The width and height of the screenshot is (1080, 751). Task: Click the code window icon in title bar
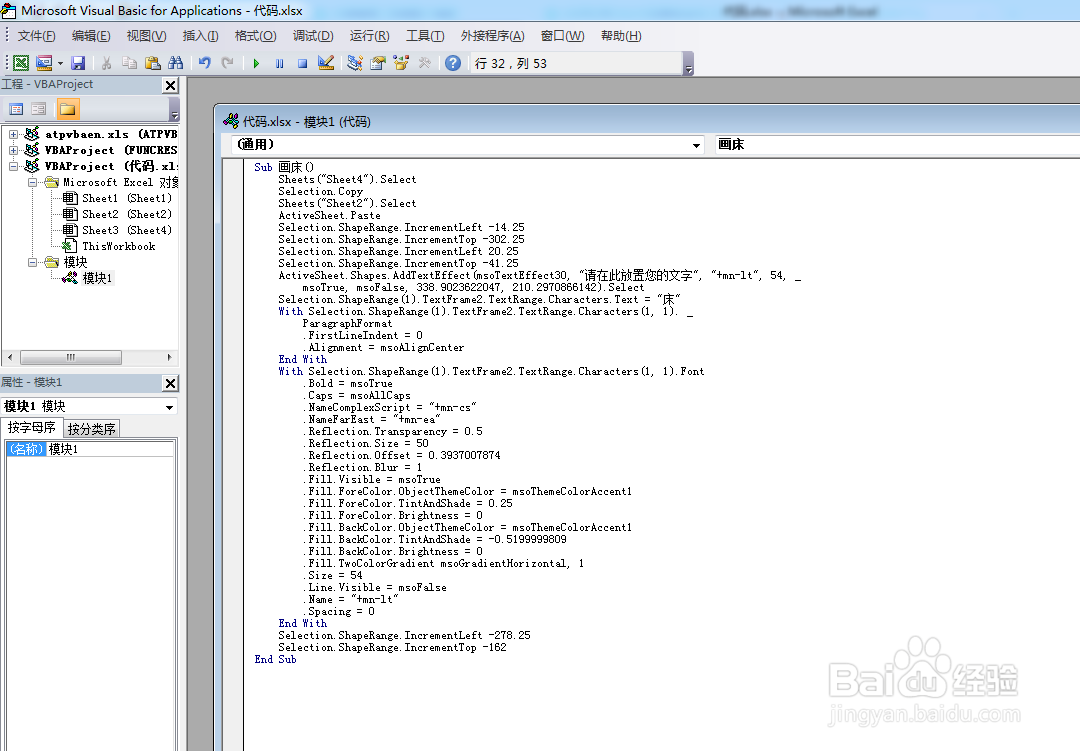(x=231, y=121)
